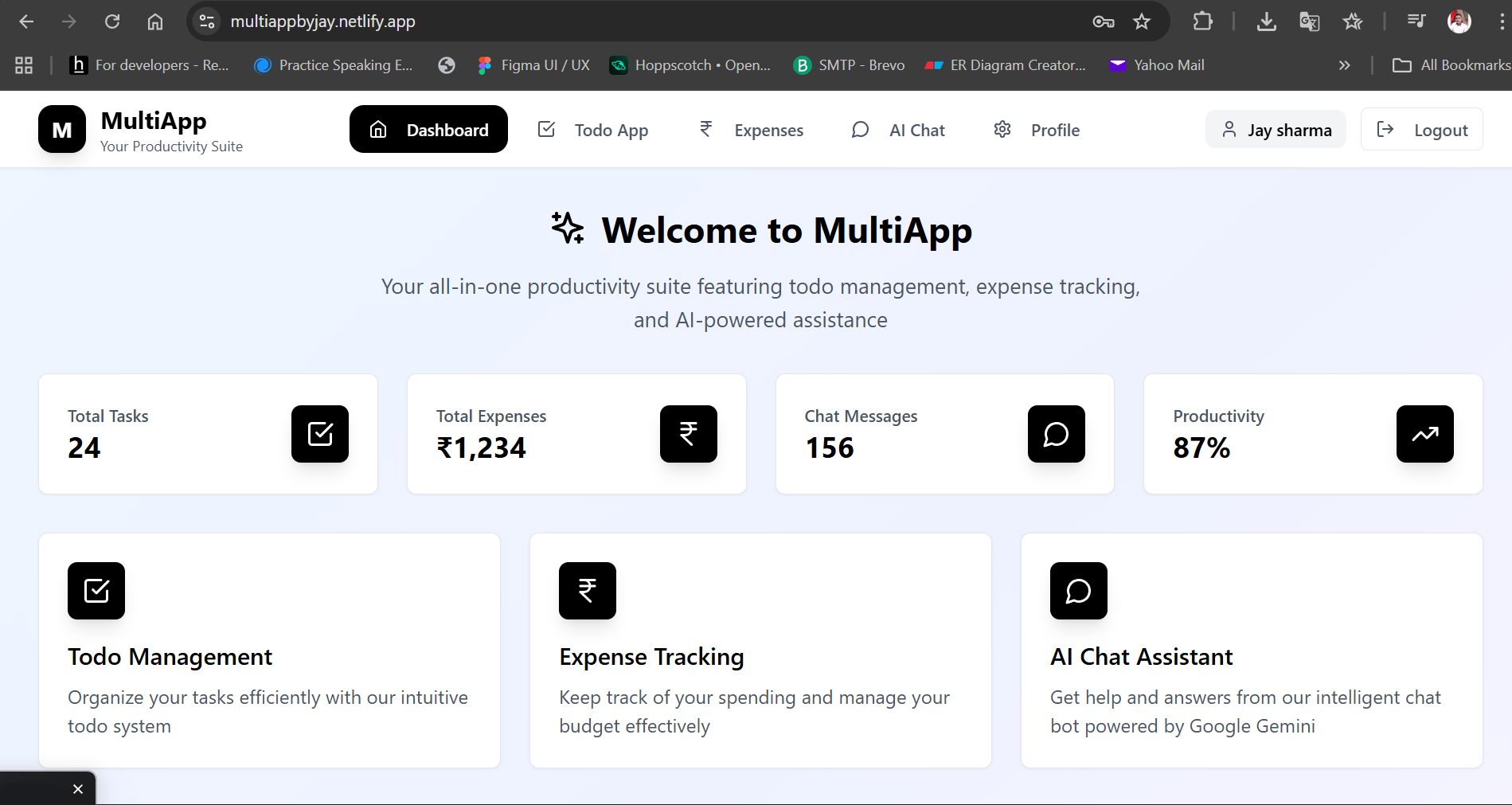Click the chat bubble icon on Chat Messages card

coord(1056,434)
